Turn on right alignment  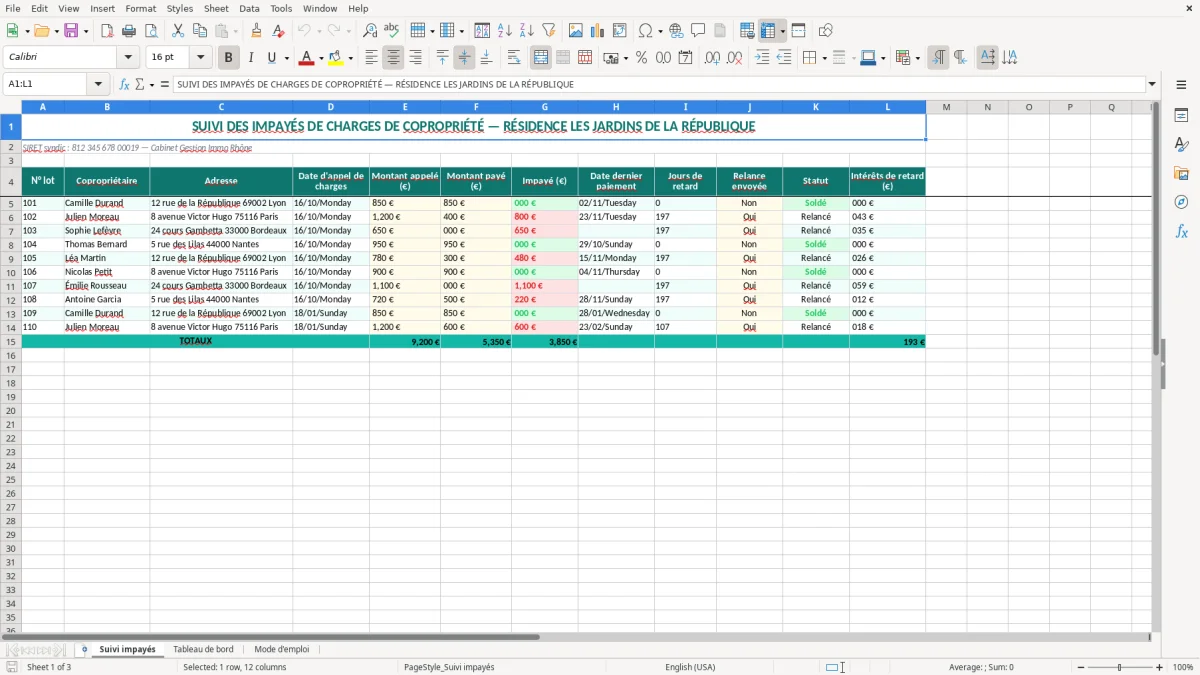tap(415, 58)
